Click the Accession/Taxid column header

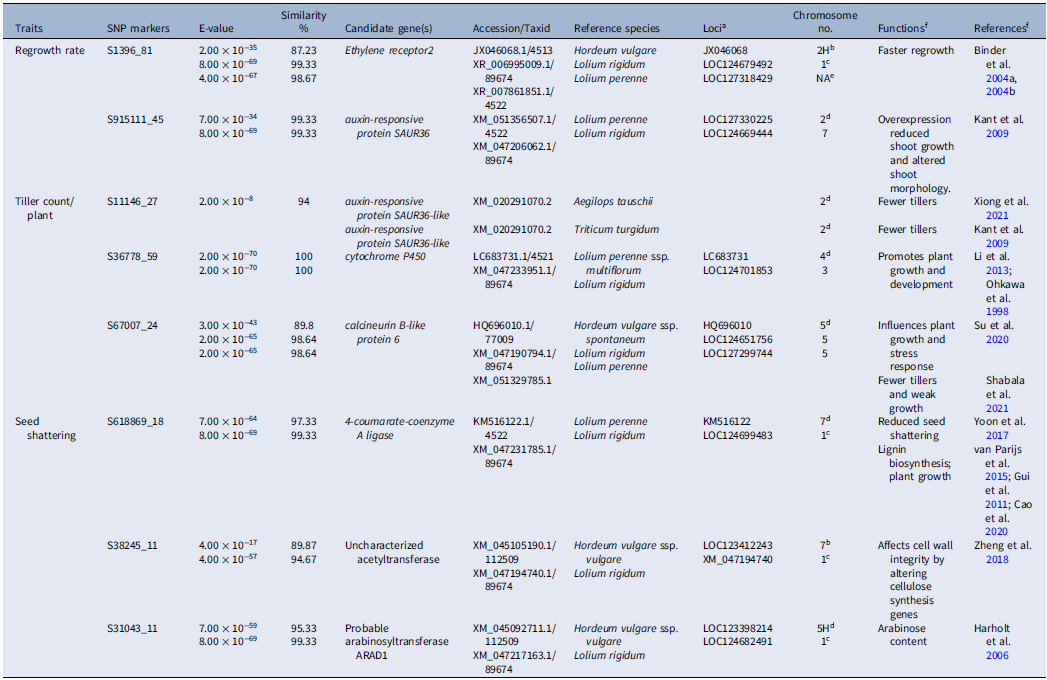(511, 28)
